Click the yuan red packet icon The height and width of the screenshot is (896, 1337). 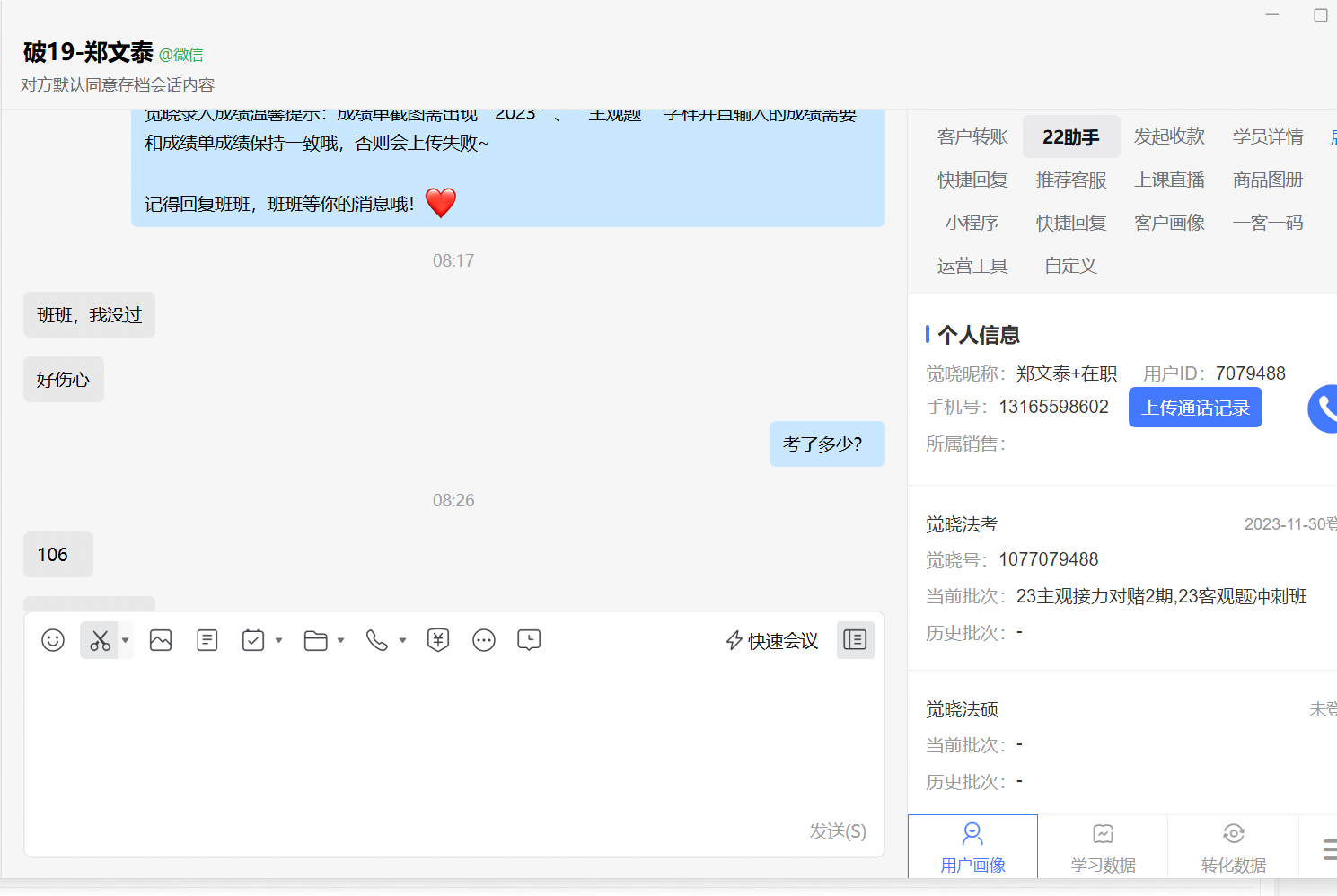pyautogui.click(x=438, y=640)
